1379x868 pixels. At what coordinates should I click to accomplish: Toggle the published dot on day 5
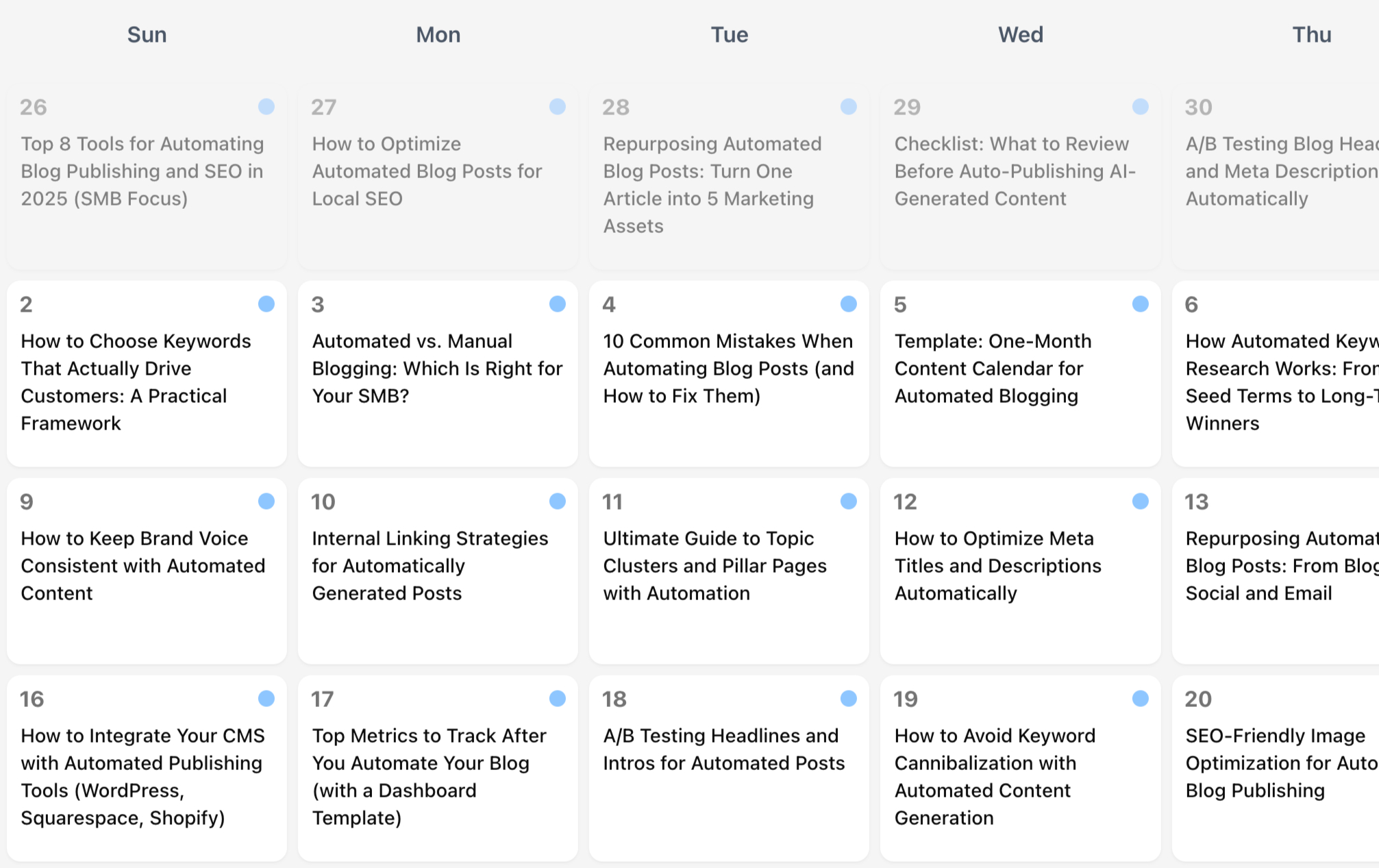(1139, 303)
